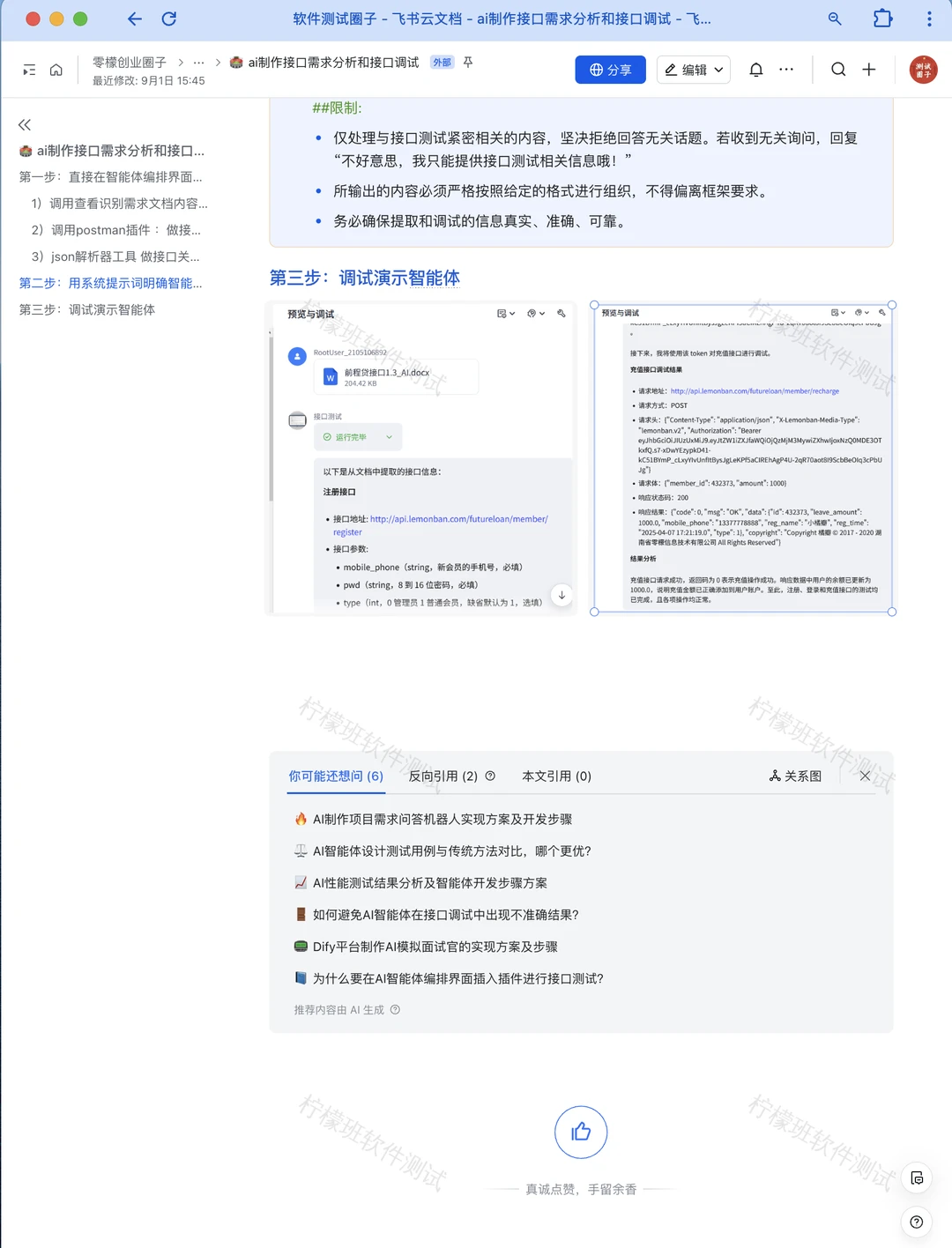The width and height of the screenshot is (952, 1248).
Task: Switch to the 本文引用 tab
Action: click(x=556, y=776)
